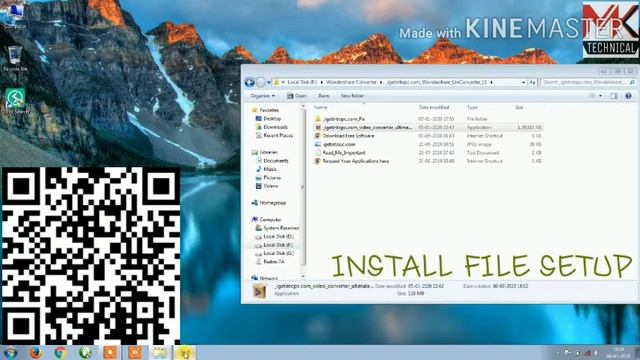Open the recent locations dropdown beside Forward
The width and height of the screenshot is (640, 360).
point(268,82)
